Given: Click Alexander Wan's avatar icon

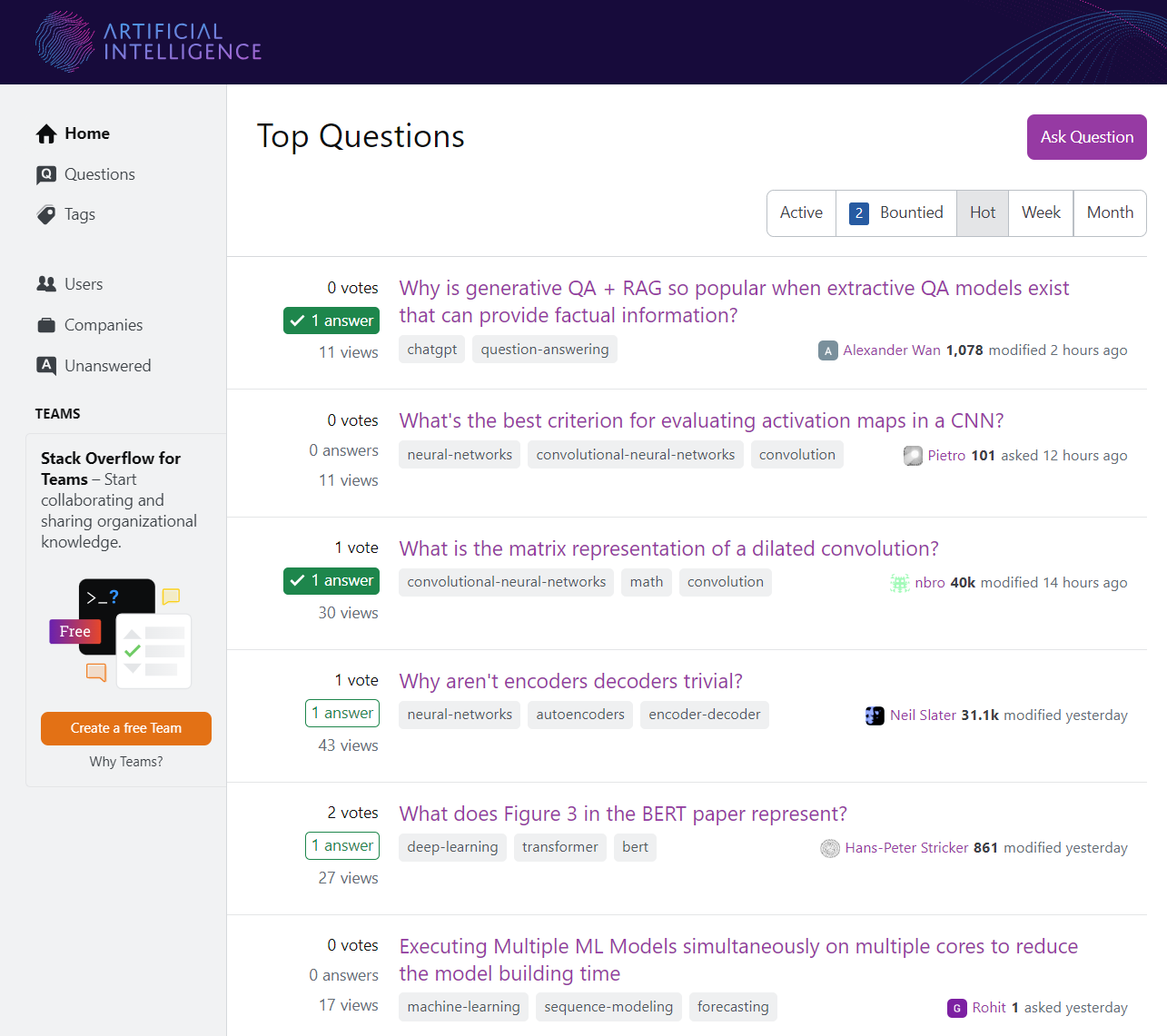Looking at the screenshot, I should 827,350.
